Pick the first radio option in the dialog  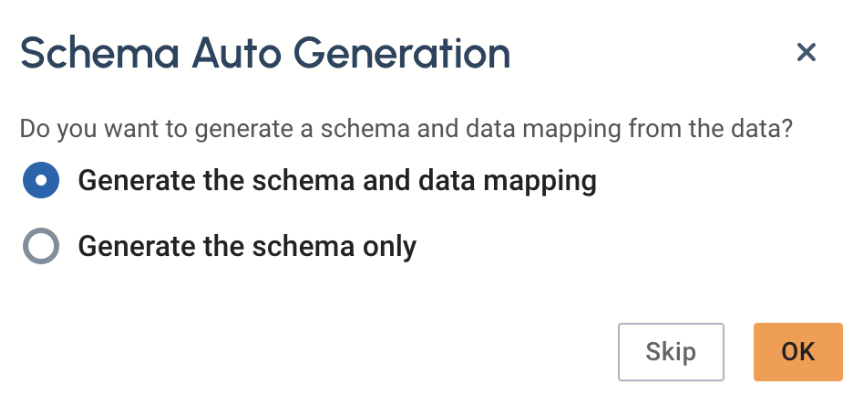coord(41,181)
